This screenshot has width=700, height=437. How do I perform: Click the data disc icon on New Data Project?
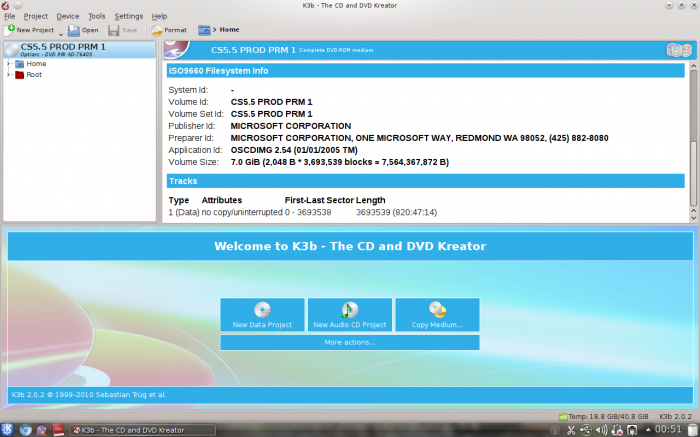click(x=262, y=310)
